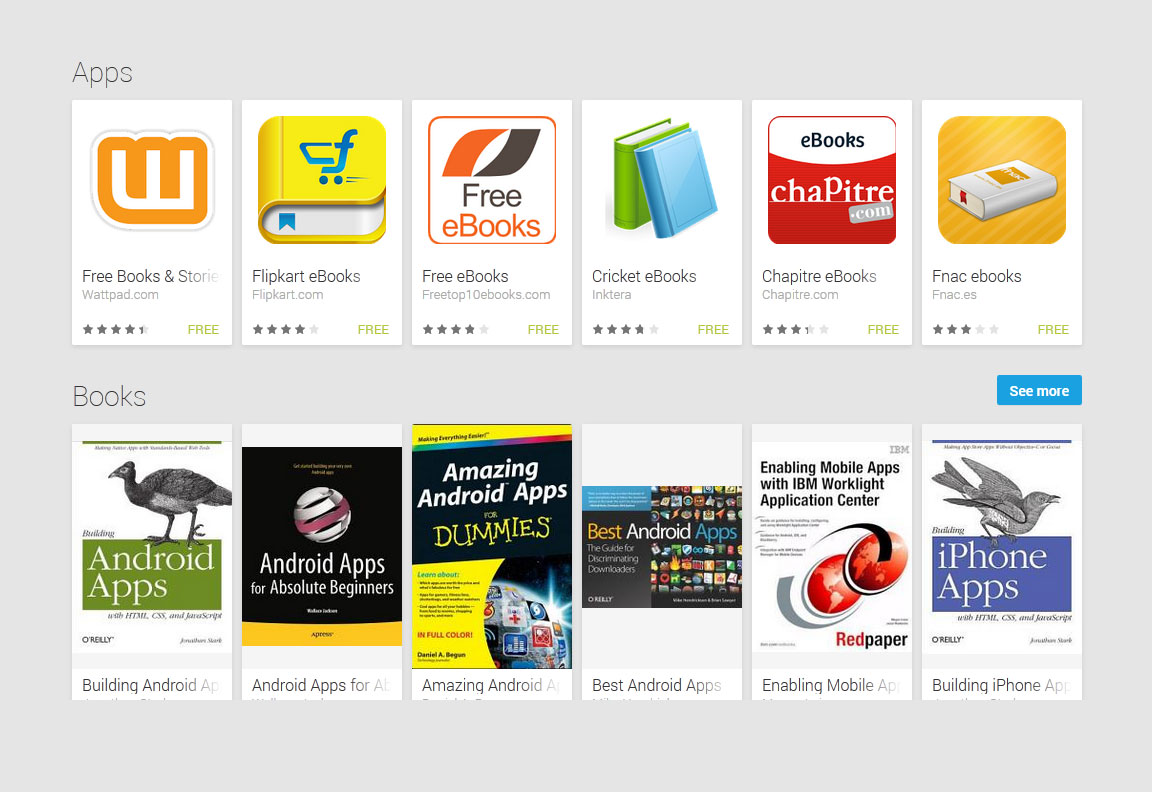Viewport: 1152px width, 792px height.
Task: Open the IBM Worklight Redpaper book cover
Action: [x=832, y=547]
